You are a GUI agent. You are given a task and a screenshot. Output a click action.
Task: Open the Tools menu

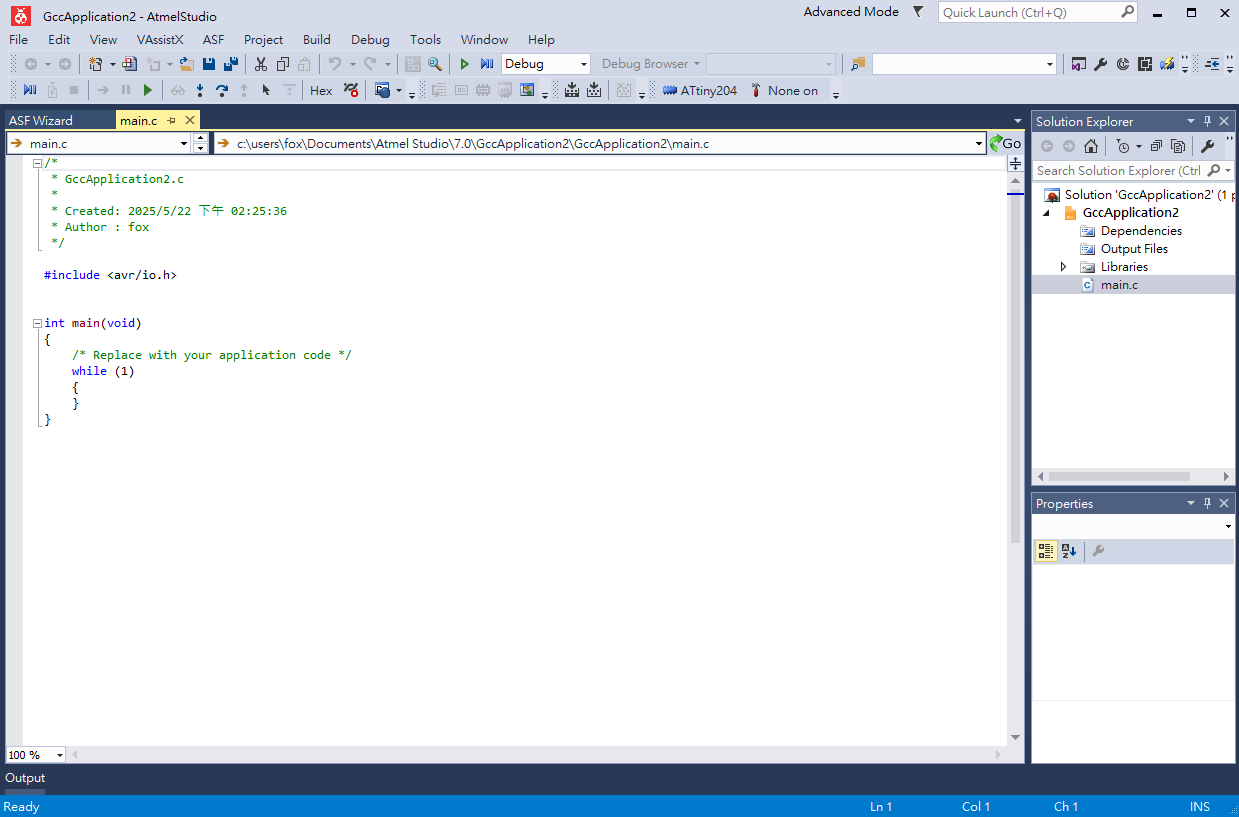point(425,40)
